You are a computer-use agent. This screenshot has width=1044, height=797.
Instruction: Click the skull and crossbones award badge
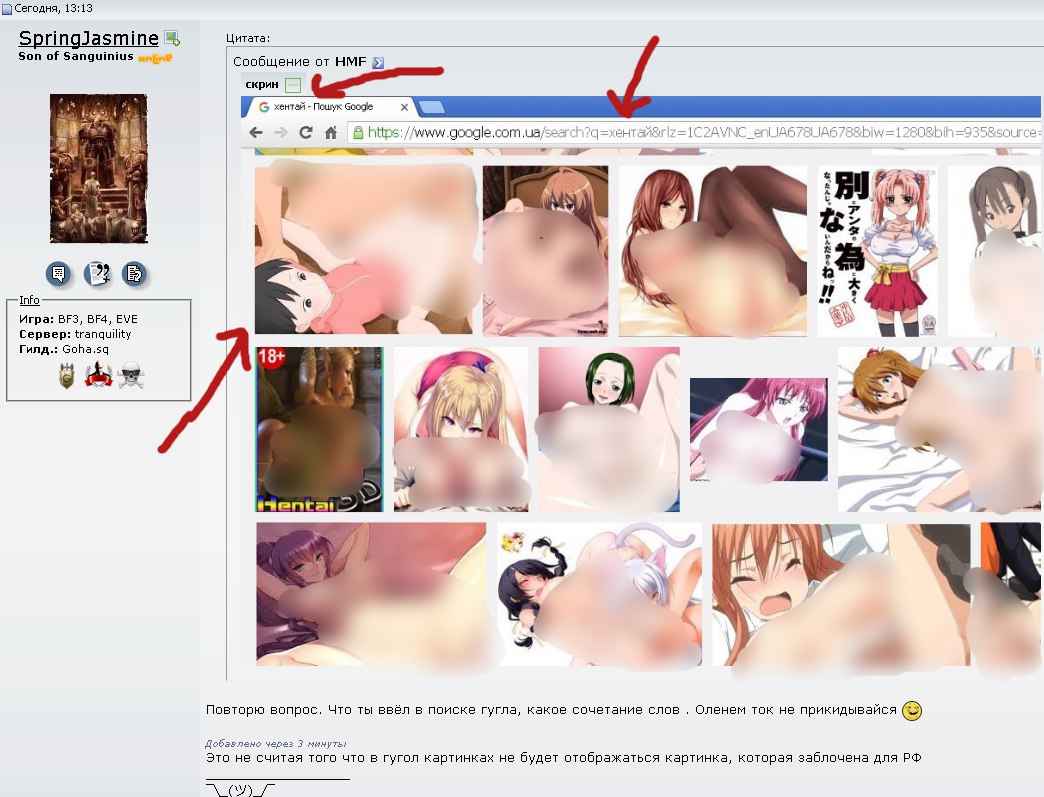pos(128,376)
